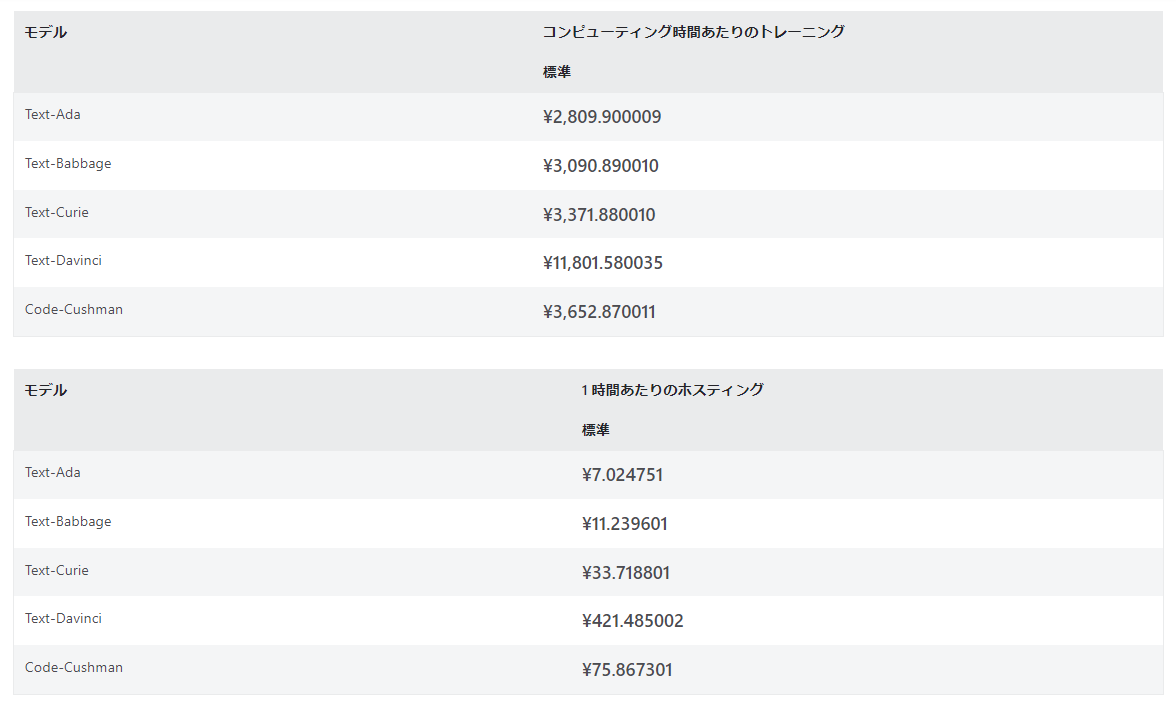Select Text-Davinci in the training table
This screenshot has height=711, width=1176.
tap(63, 261)
